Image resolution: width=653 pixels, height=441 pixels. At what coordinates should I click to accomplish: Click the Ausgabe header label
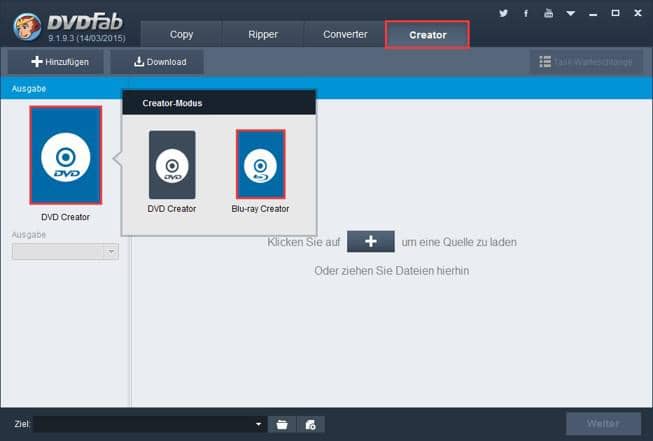click(29, 89)
